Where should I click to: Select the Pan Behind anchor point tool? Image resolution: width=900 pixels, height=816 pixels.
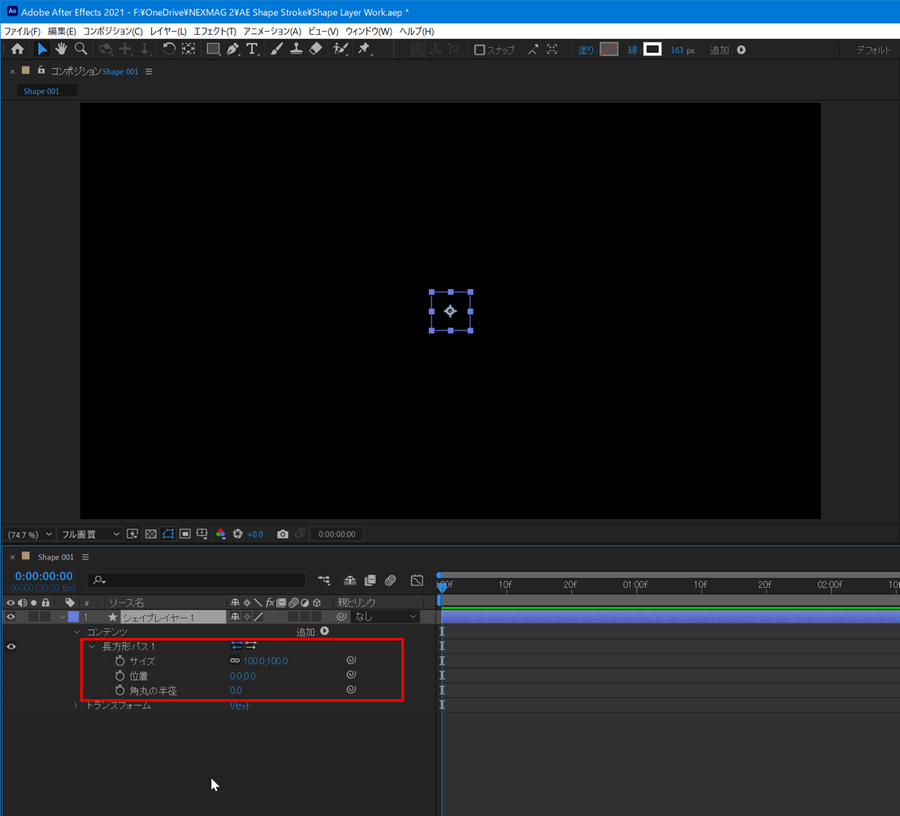point(188,49)
